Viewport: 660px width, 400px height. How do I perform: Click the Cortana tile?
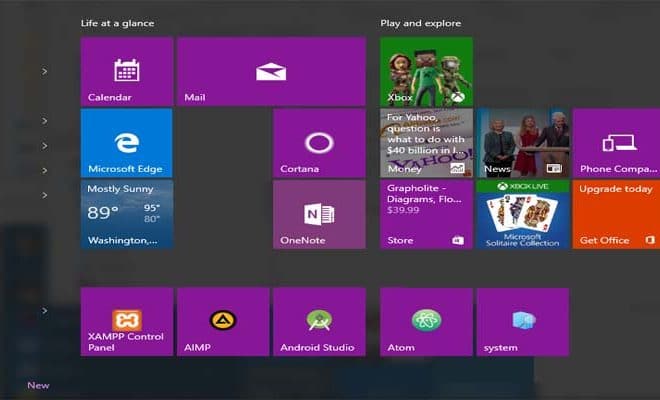tap(319, 143)
